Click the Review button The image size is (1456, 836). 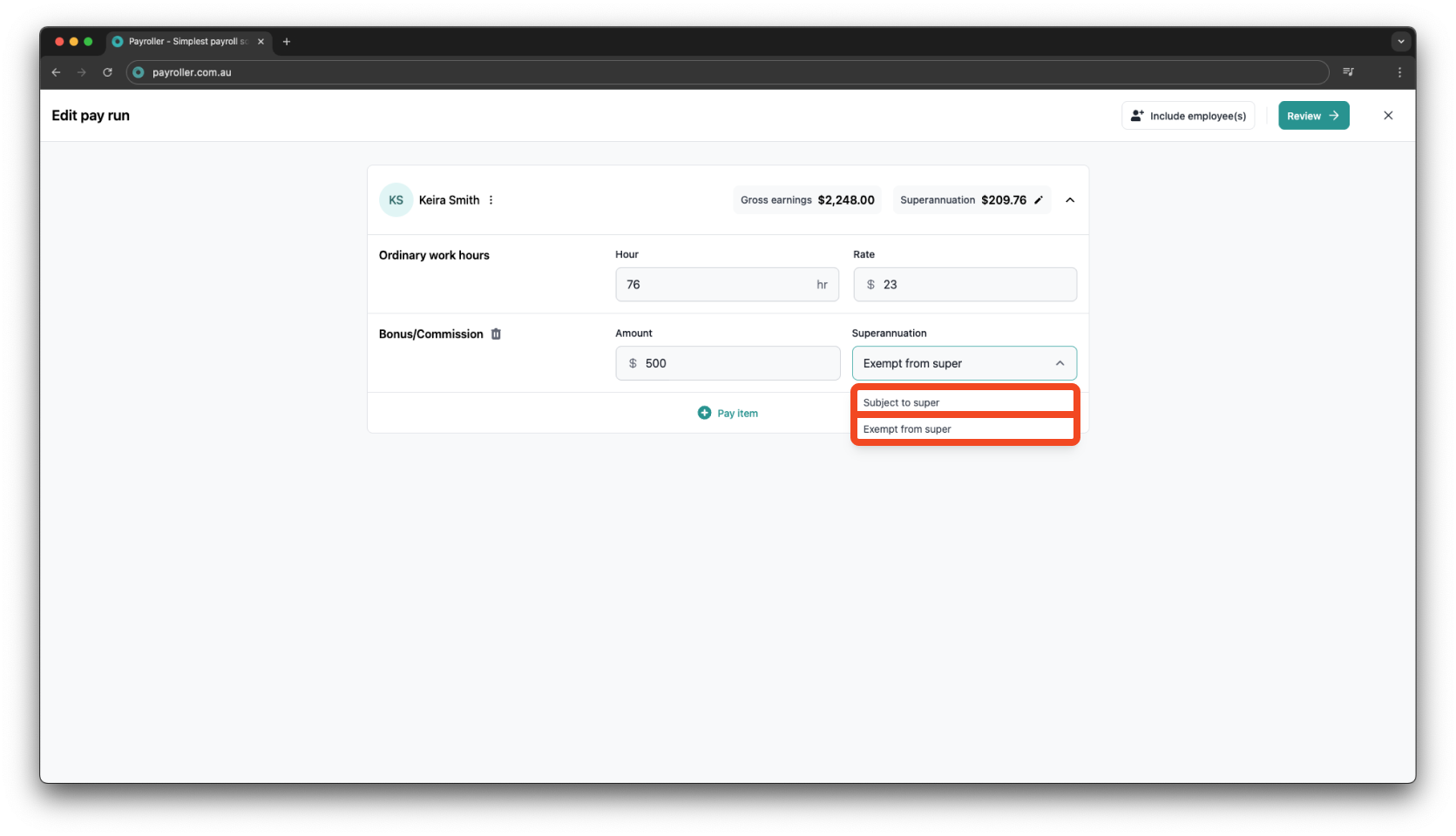(x=1313, y=115)
